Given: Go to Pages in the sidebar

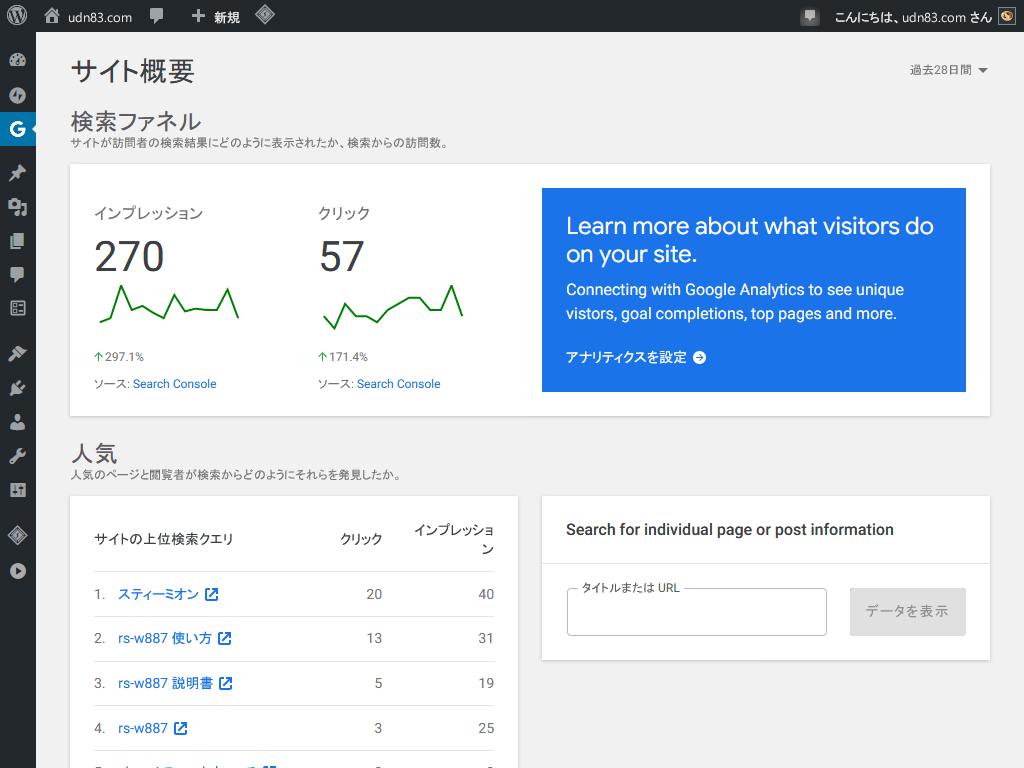Looking at the screenshot, I should (17, 241).
